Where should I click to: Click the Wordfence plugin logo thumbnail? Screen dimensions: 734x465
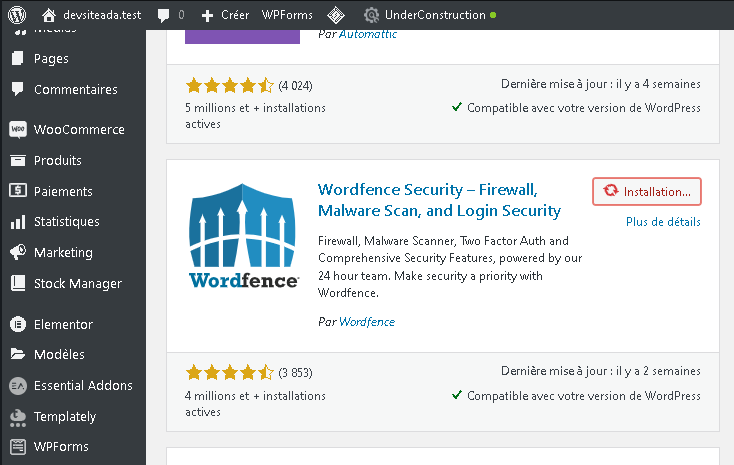tap(243, 237)
